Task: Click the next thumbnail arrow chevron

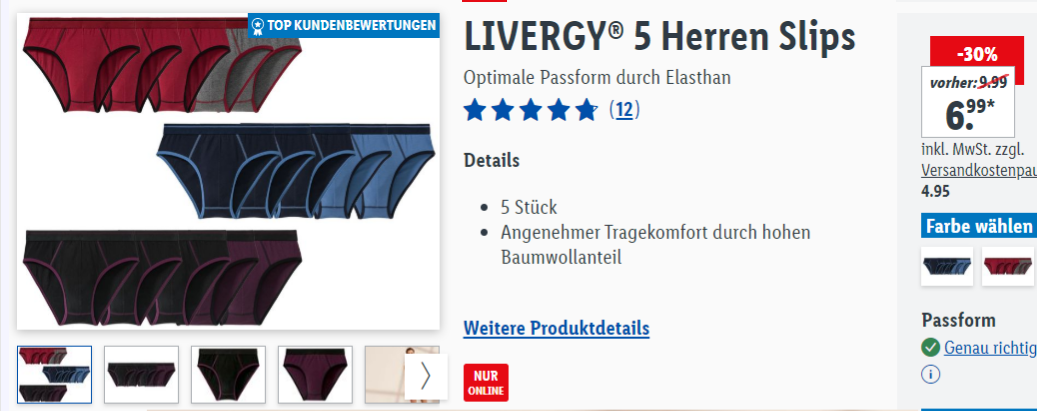Action: [x=425, y=376]
